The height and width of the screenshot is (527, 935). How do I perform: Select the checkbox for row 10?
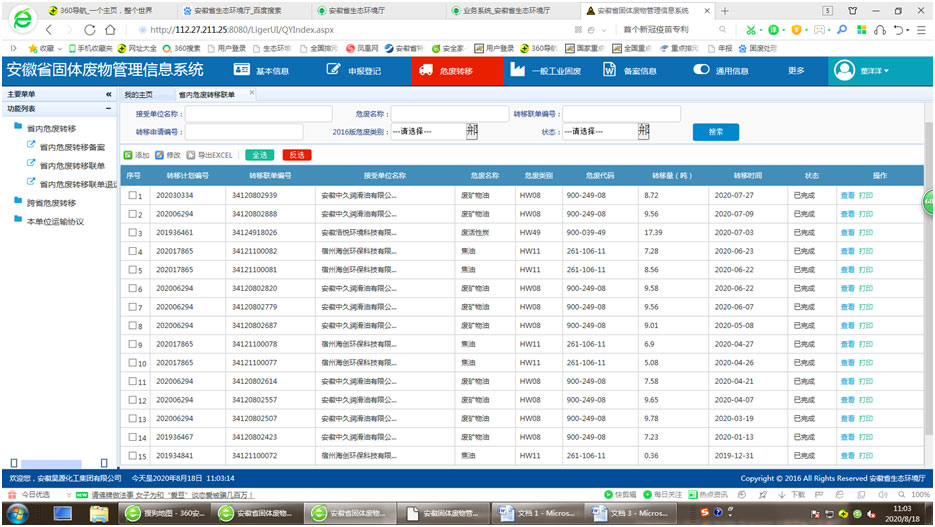(133, 363)
